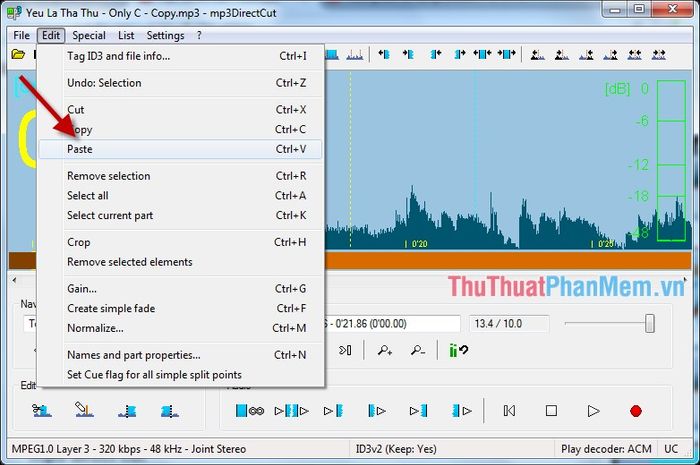
Task: Open the Gain... dialog entry
Action: (x=180, y=289)
